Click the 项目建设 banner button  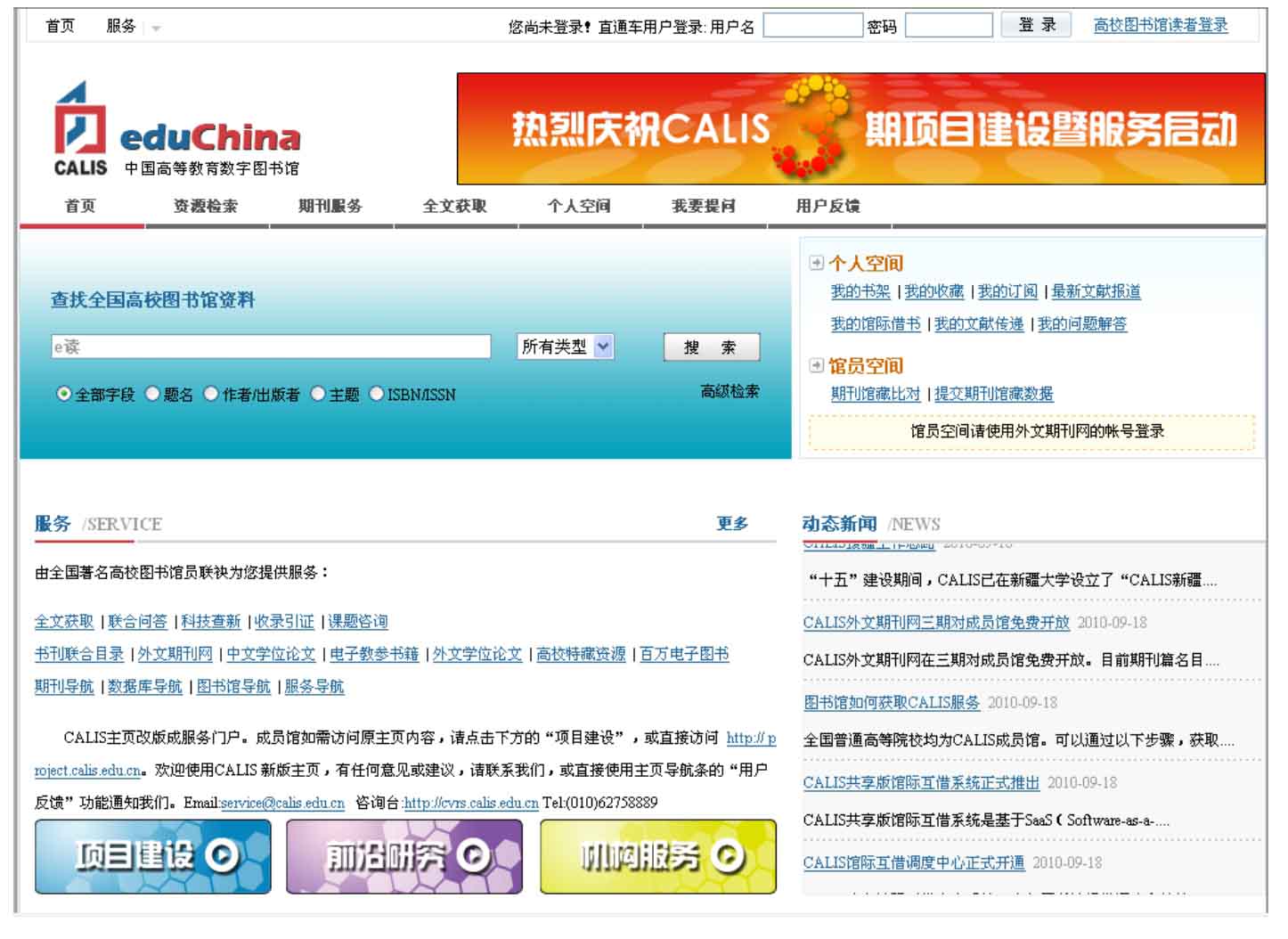tap(153, 856)
